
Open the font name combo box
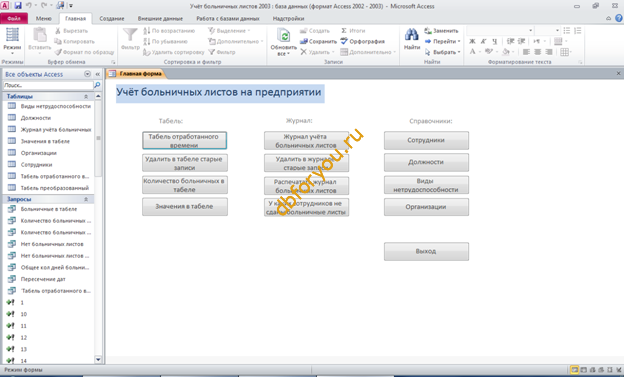(x=500, y=31)
